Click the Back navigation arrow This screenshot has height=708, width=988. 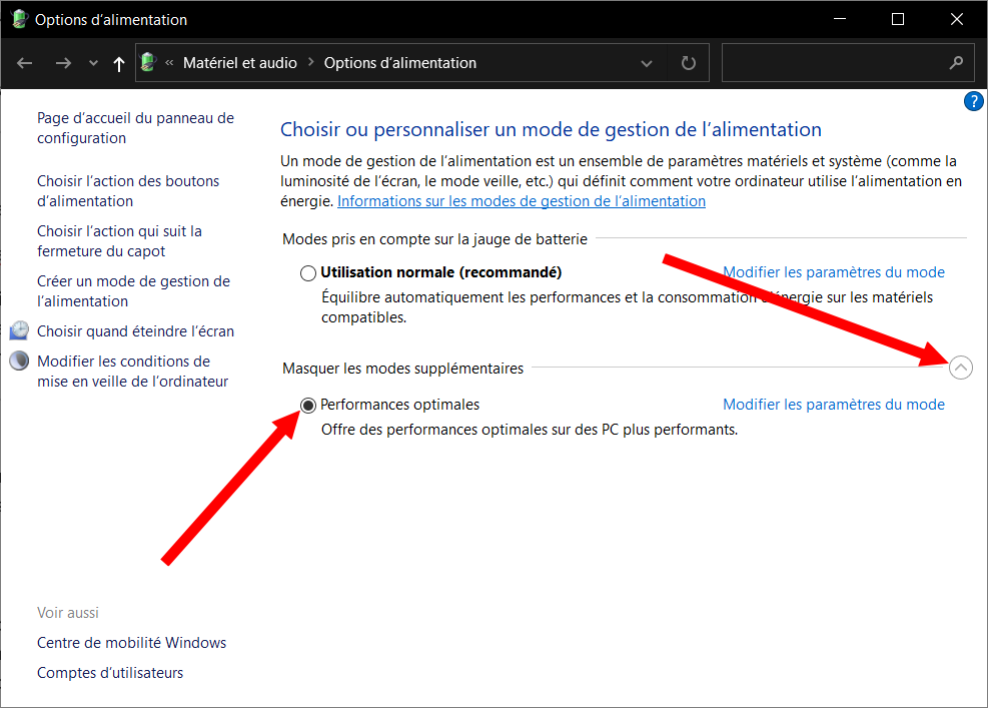click(26, 63)
